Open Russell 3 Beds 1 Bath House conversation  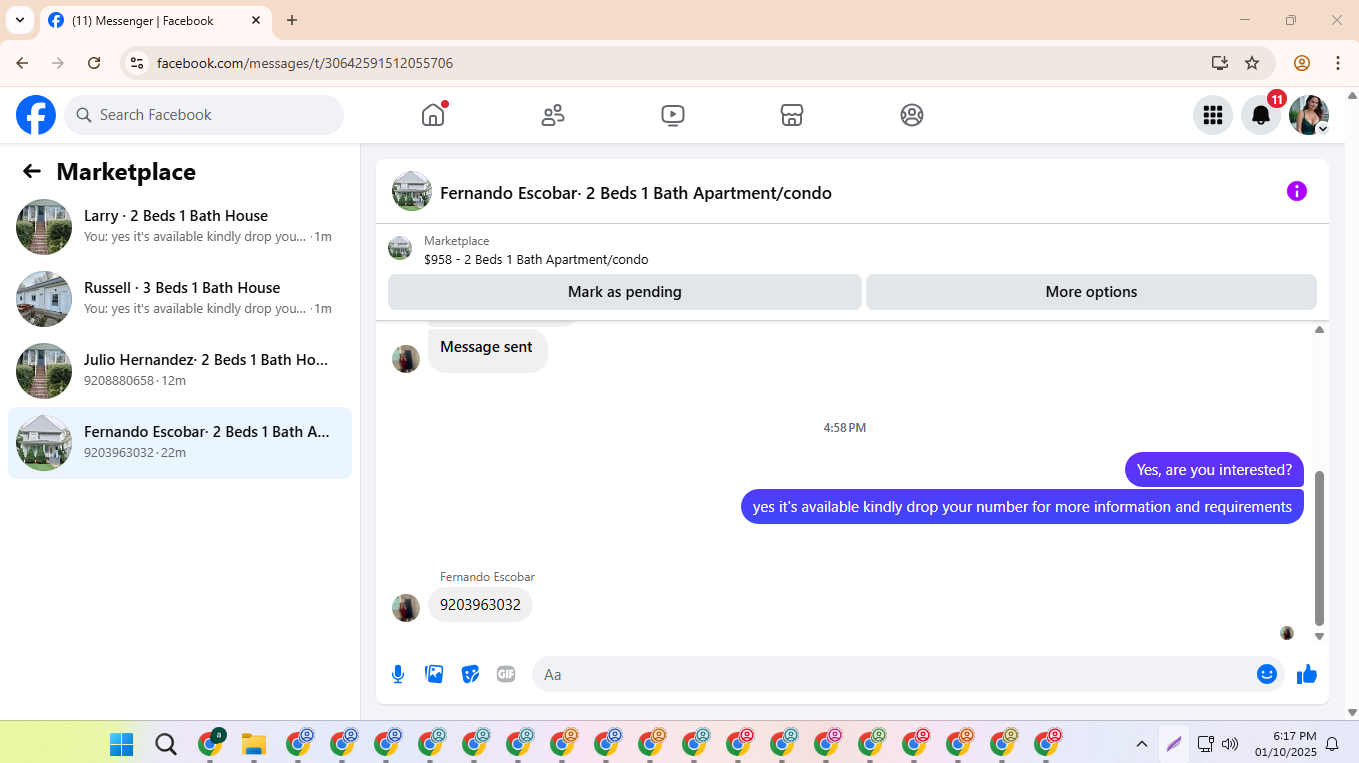(x=180, y=299)
